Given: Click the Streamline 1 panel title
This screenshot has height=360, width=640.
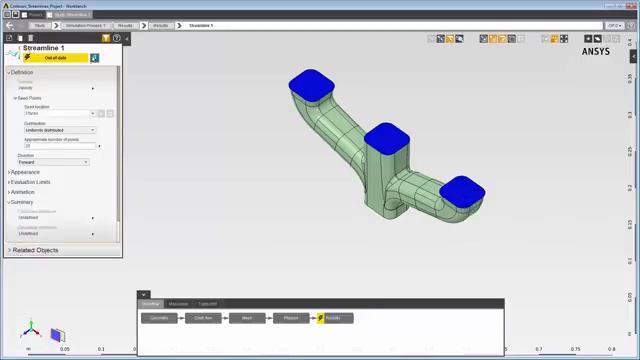Looking at the screenshot, I should click(x=43, y=48).
